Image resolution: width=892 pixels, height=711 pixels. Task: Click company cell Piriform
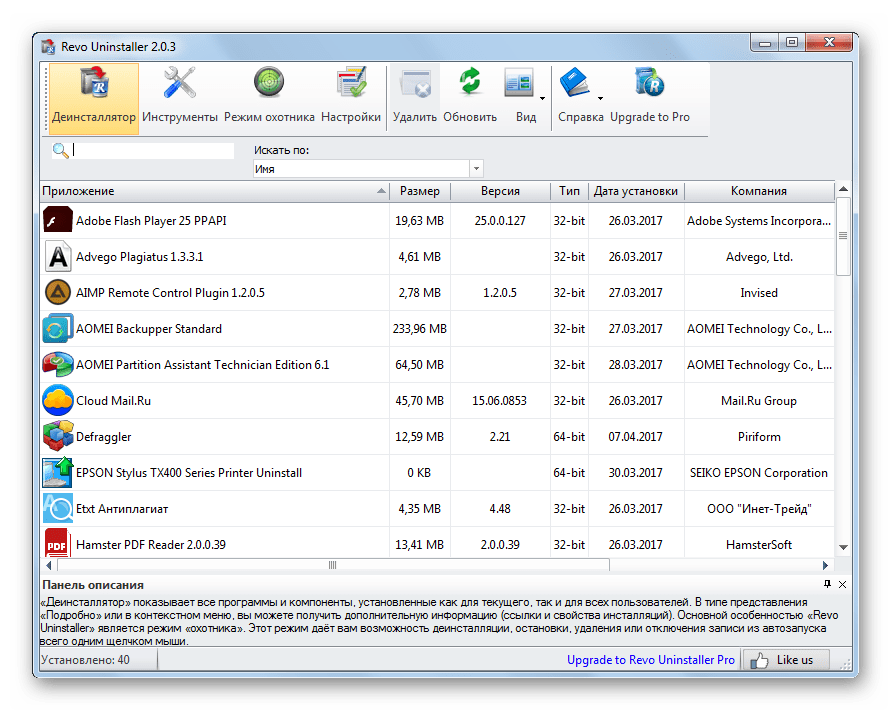coord(759,437)
